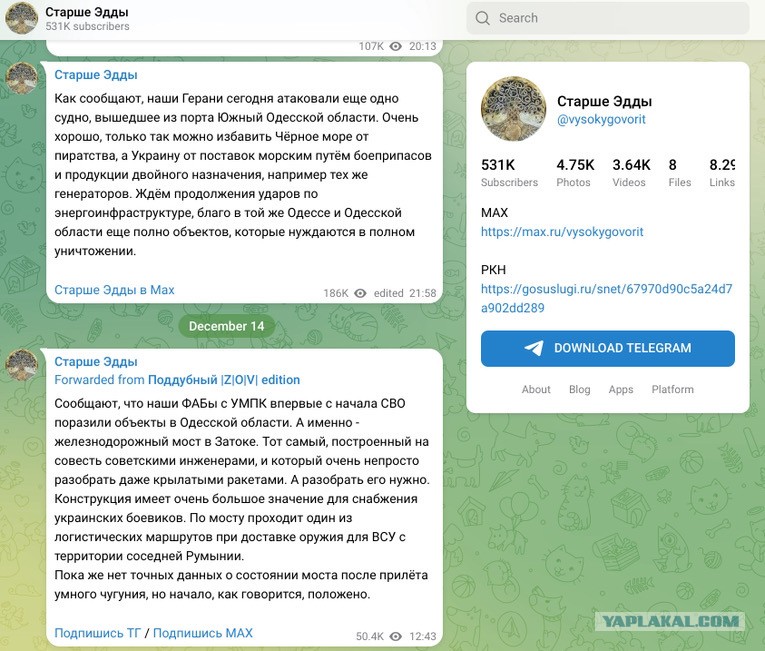Viewport: 765px width, 651px height.
Task: Click 'Подпишись MAX' link
Action: 203,633
